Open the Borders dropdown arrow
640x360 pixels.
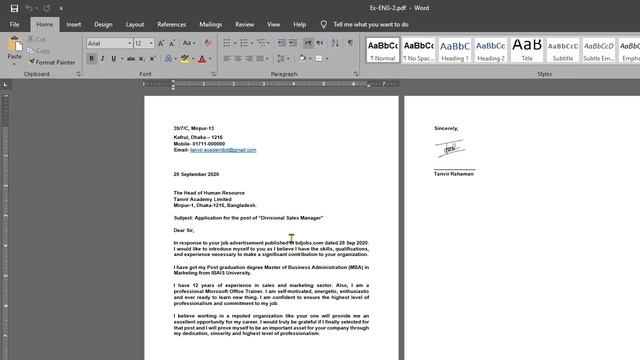click(327, 59)
